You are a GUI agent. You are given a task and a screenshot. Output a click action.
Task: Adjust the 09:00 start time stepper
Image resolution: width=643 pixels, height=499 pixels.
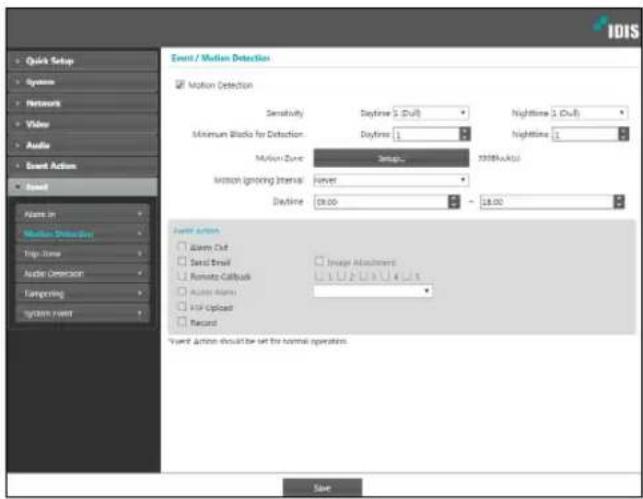(454, 202)
